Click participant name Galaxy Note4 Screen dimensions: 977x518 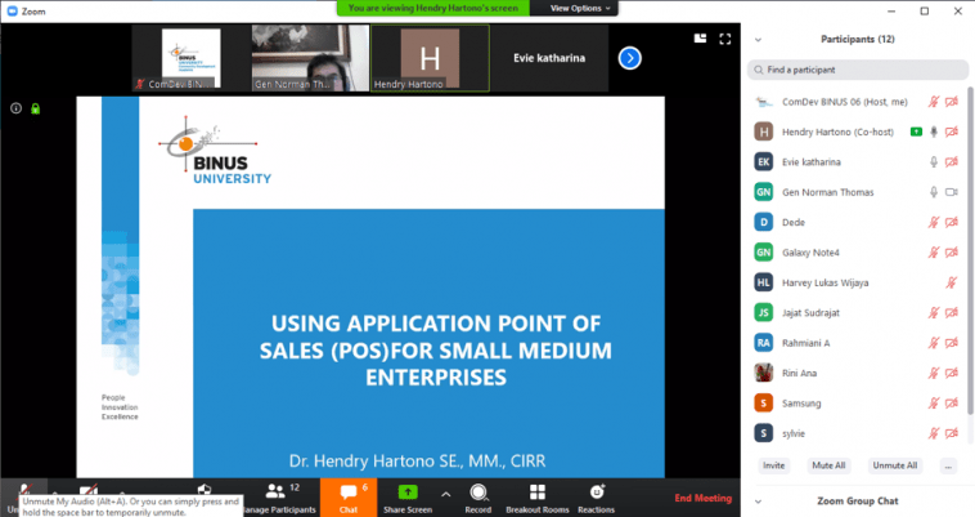811,252
